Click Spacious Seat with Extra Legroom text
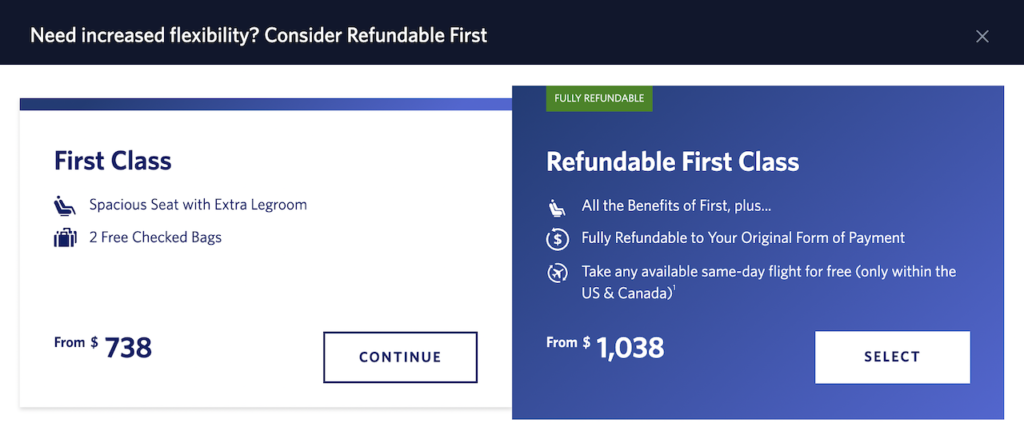The height and width of the screenshot is (443, 1024). [x=198, y=205]
